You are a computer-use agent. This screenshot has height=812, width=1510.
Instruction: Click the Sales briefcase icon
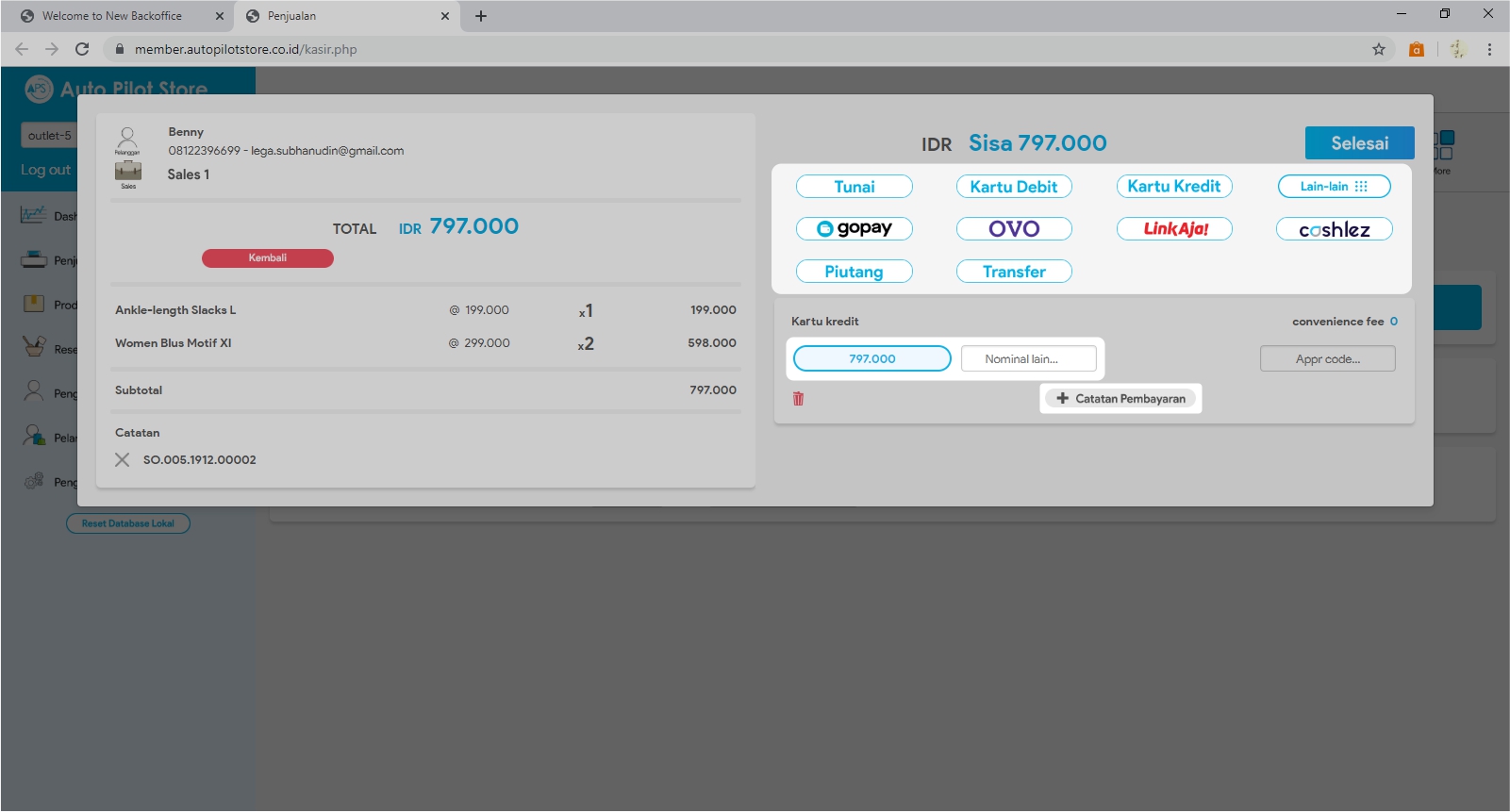click(x=128, y=173)
